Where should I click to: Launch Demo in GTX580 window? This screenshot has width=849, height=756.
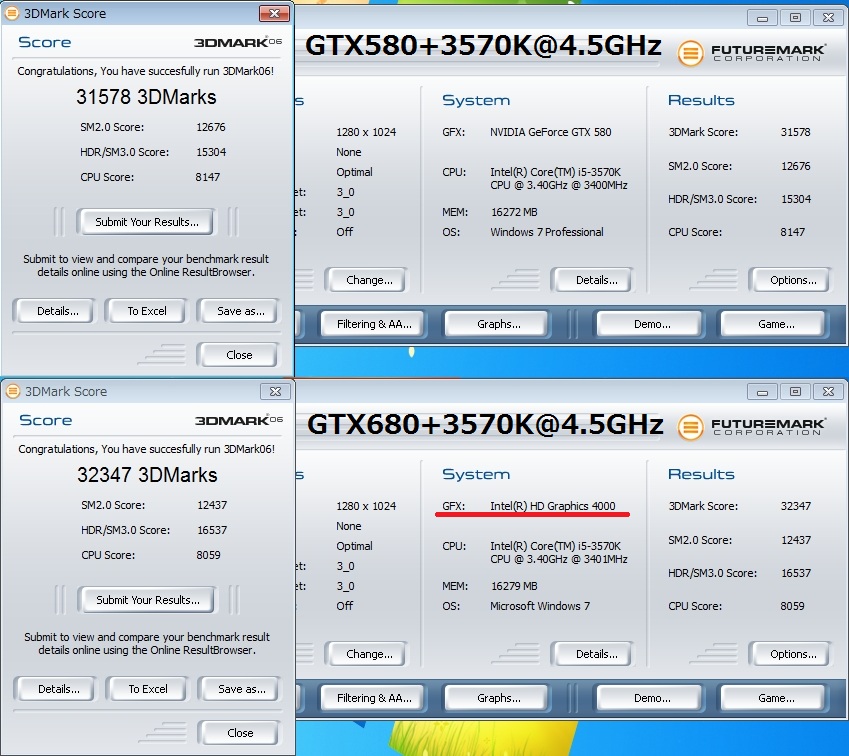(651, 324)
